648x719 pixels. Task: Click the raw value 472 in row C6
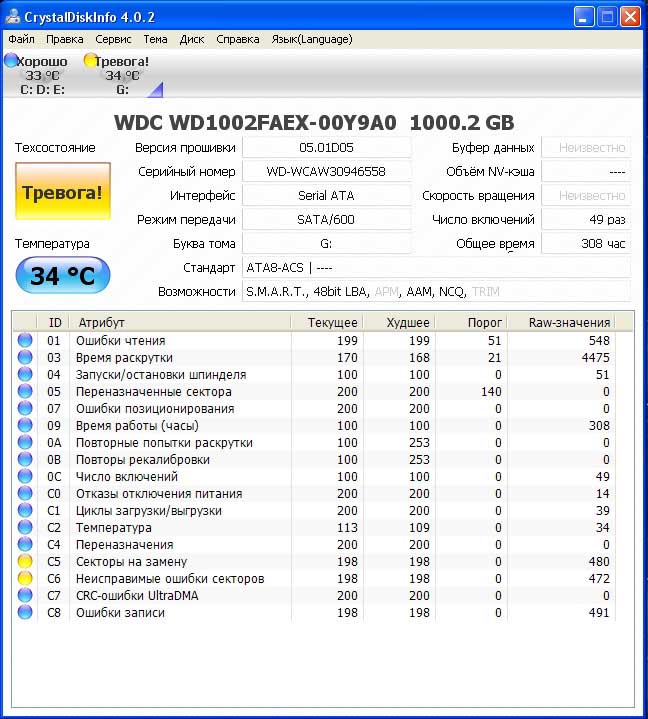(x=599, y=578)
